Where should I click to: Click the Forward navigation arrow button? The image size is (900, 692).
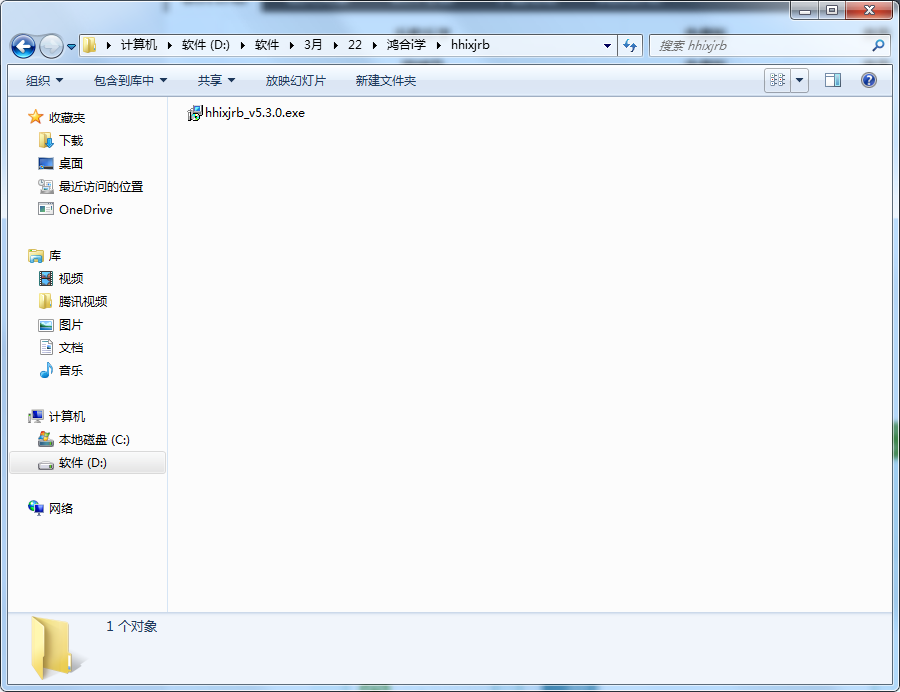[51, 46]
